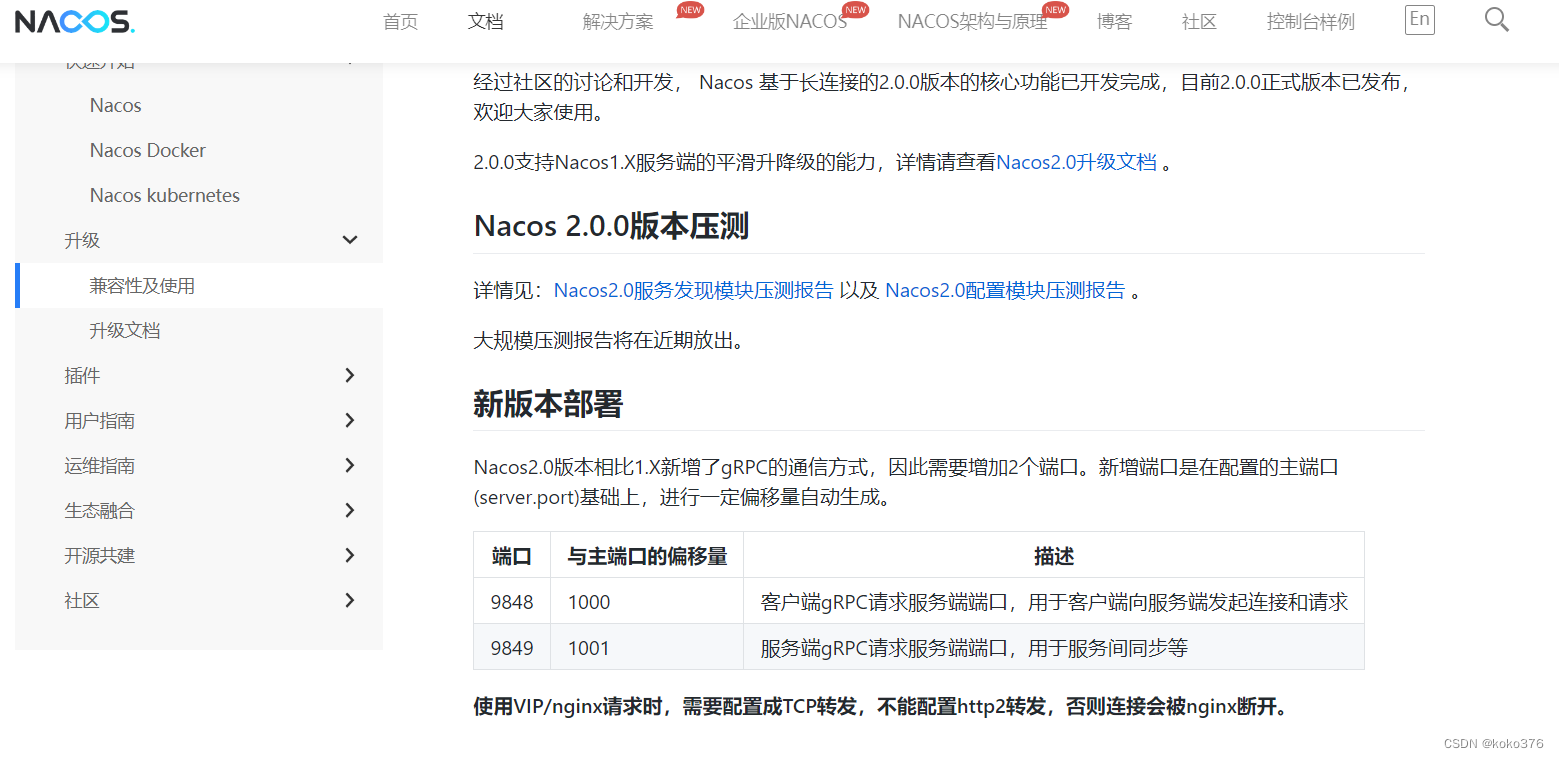The image size is (1559, 758).
Task: Open the Nacos2.0升级文档 link
Action: pos(1076,162)
